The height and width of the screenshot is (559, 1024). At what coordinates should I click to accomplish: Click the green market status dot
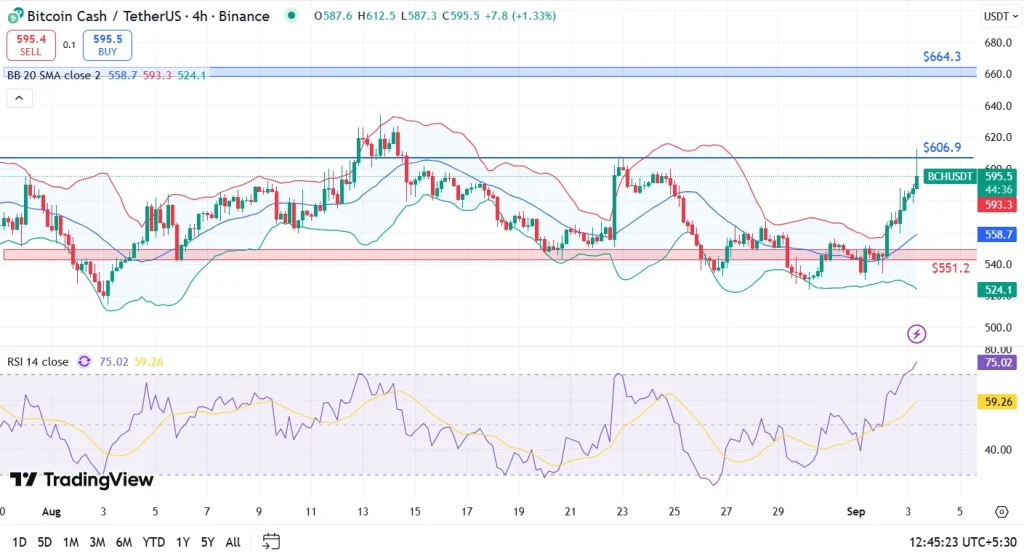click(x=291, y=16)
